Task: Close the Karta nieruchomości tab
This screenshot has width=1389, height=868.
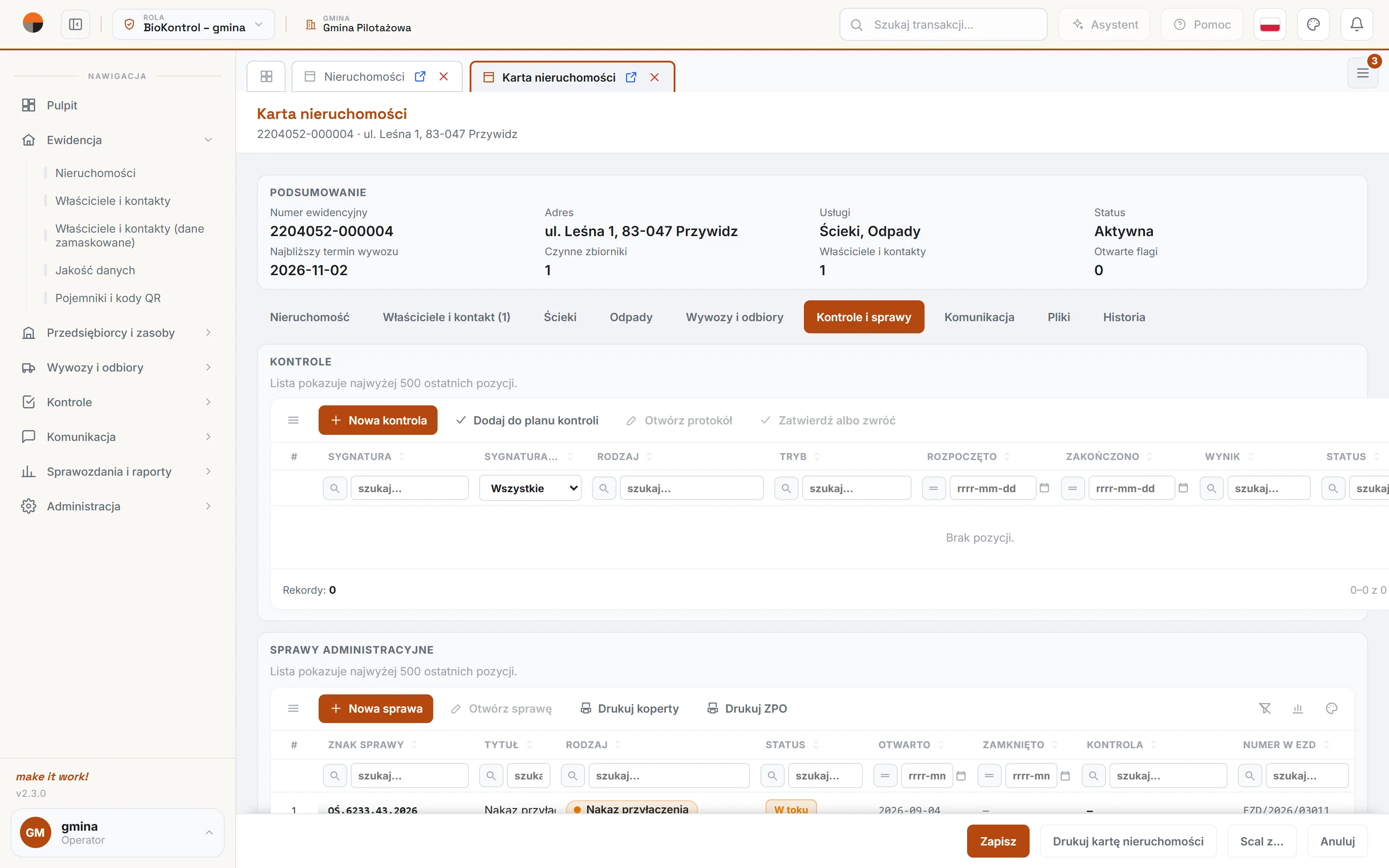Action: pyautogui.click(x=654, y=78)
